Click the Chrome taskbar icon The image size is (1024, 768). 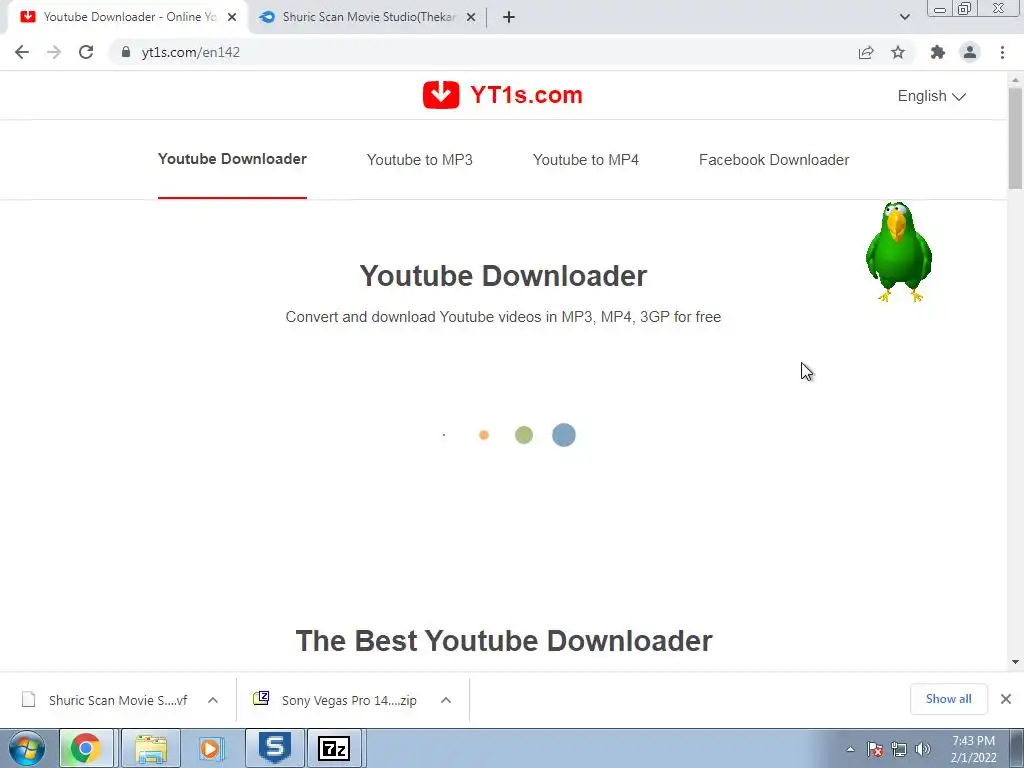(86, 748)
